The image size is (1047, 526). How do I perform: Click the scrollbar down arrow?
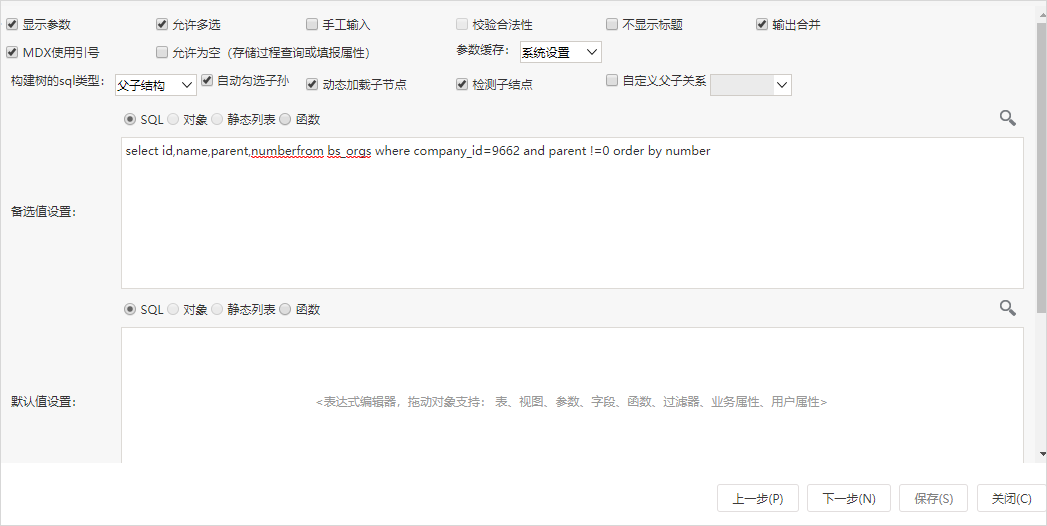tap(1042, 454)
